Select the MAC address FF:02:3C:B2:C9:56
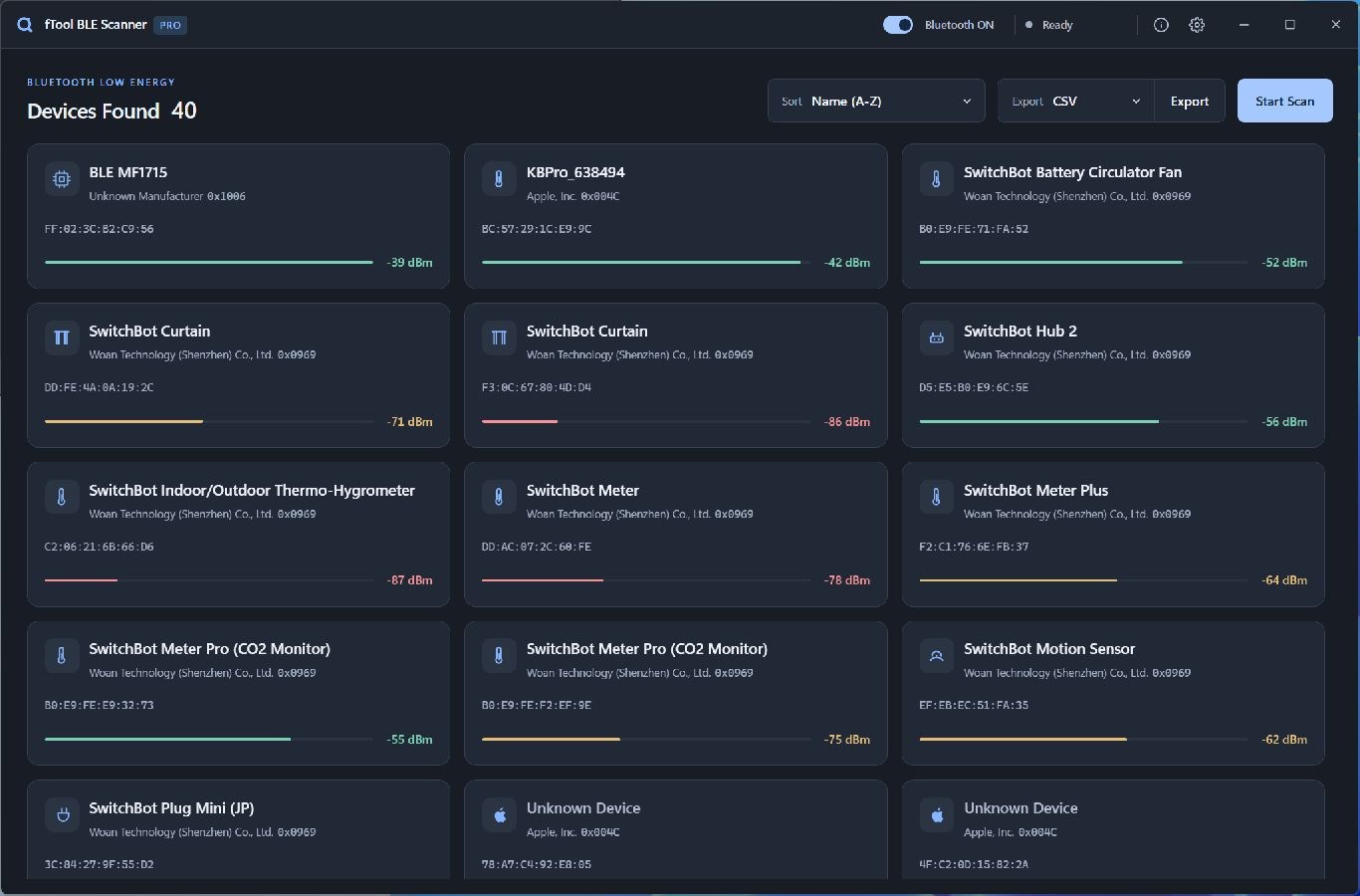1360x896 pixels. [x=100, y=229]
